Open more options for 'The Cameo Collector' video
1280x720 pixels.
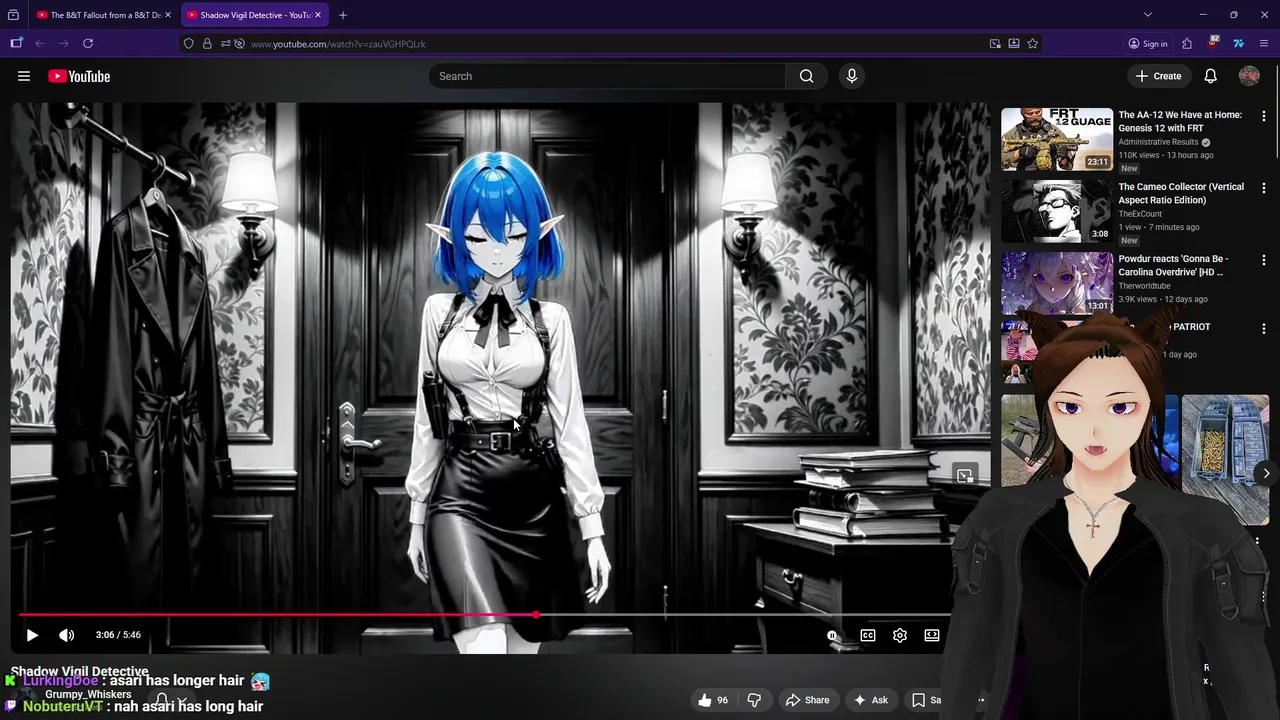click(1263, 188)
